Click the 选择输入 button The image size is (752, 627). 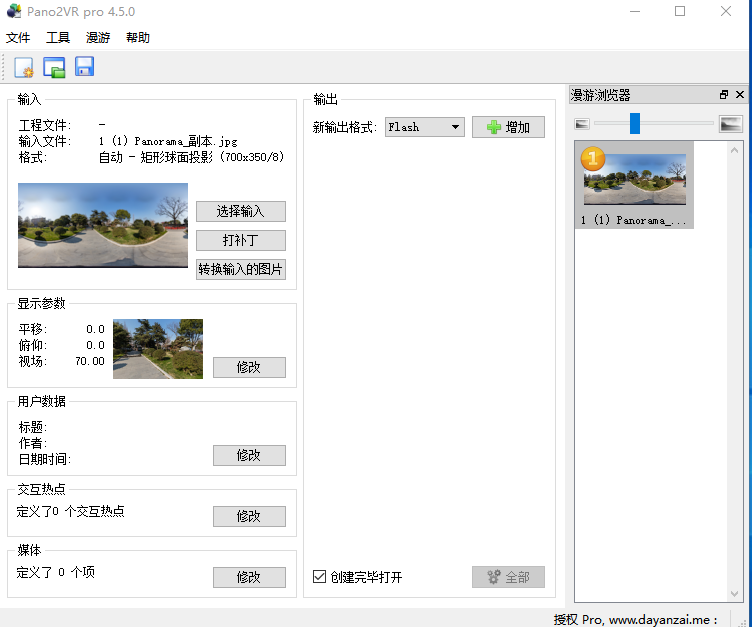pyautogui.click(x=241, y=211)
